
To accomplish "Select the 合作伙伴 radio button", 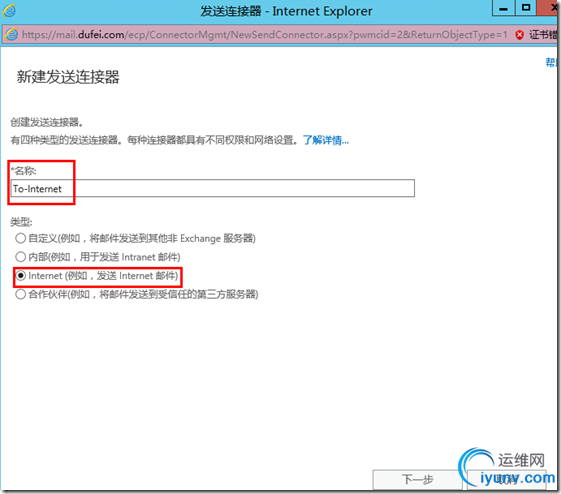I will click(x=20, y=294).
